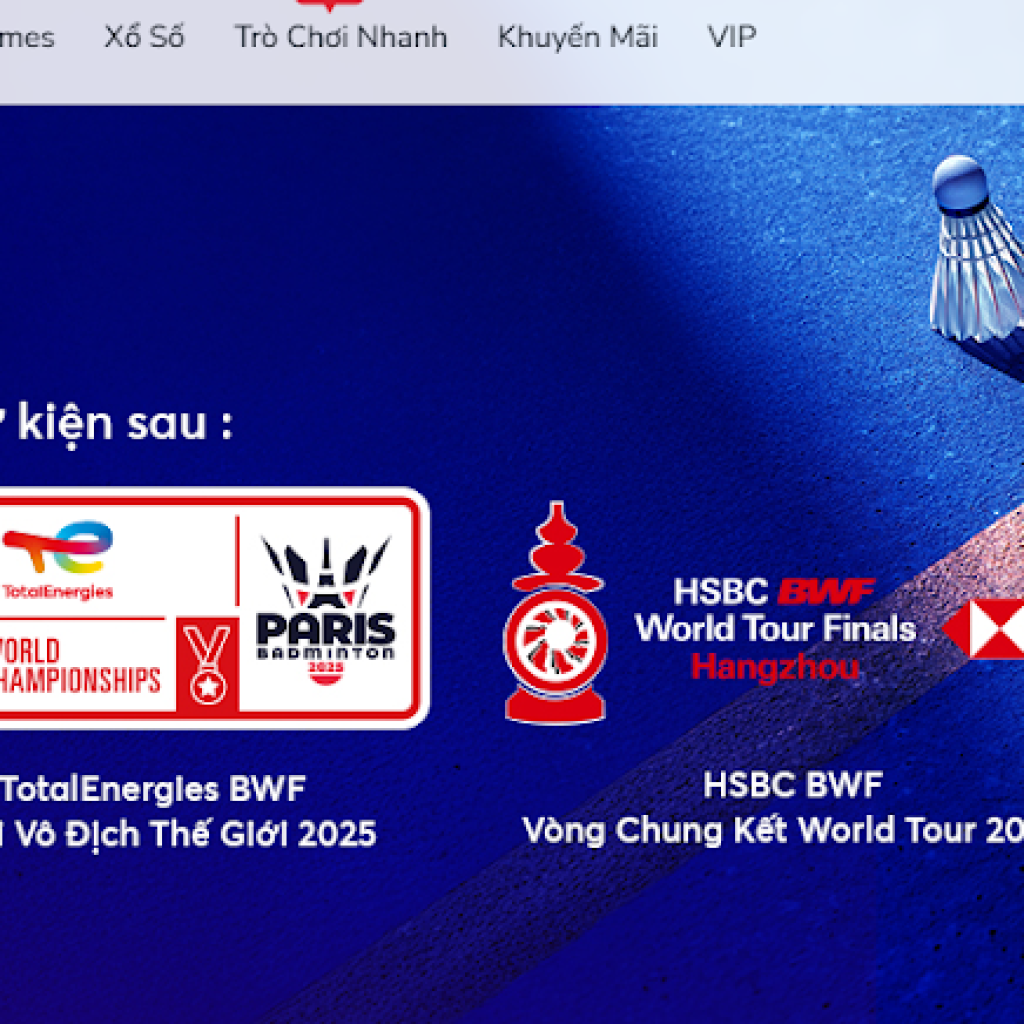
Task: Click the red medal icon
Action: tap(208, 664)
